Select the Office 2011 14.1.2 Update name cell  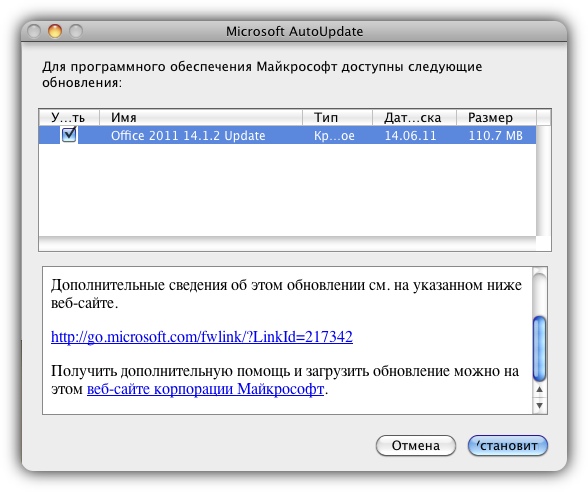tap(188, 135)
